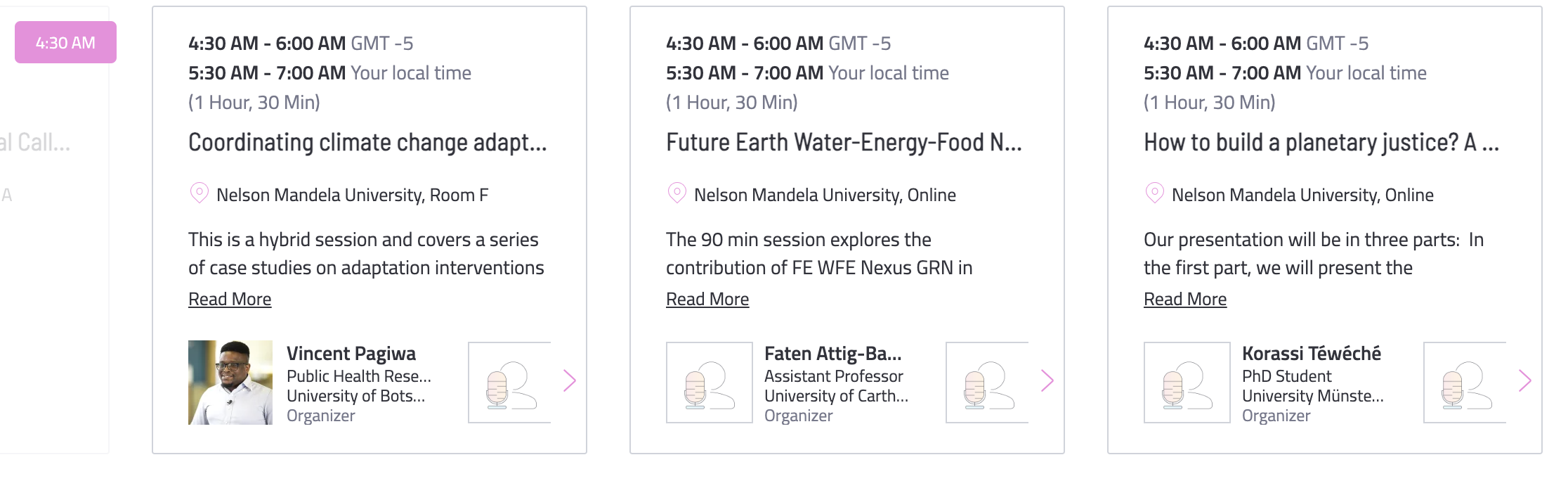The image size is (1568, 481).
Task: Show next speaker in Future Earth card
Action: coord(1047,381)
